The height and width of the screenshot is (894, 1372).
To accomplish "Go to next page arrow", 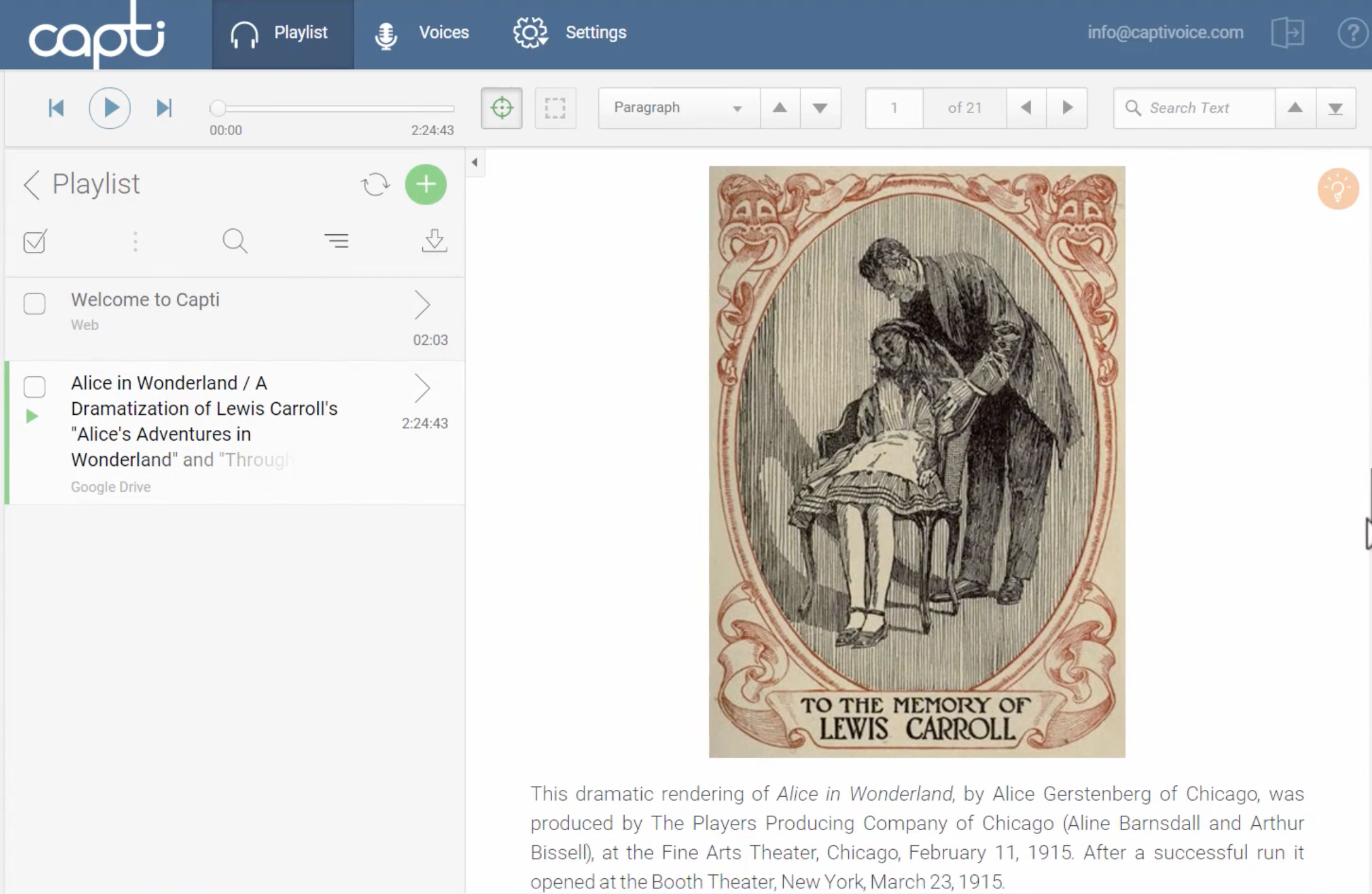I will pos(1067,108).
